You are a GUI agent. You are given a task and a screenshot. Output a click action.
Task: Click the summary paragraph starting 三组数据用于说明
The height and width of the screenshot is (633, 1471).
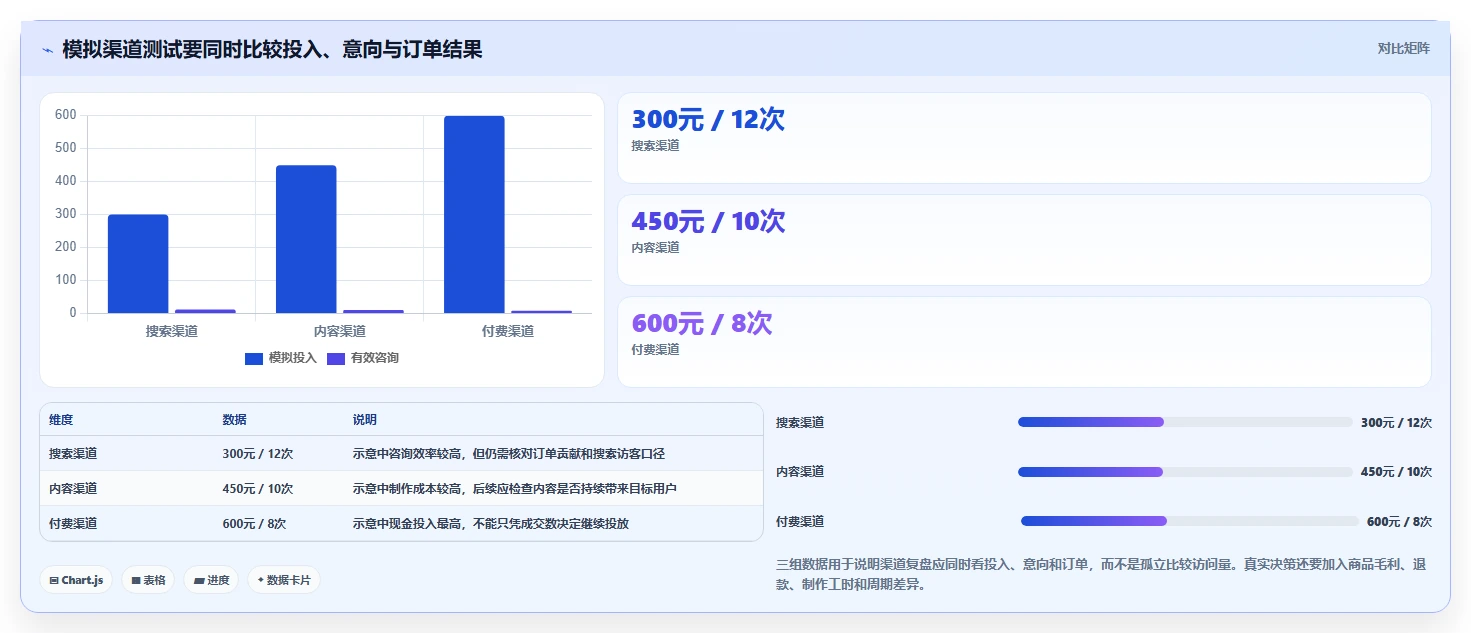1100,575
